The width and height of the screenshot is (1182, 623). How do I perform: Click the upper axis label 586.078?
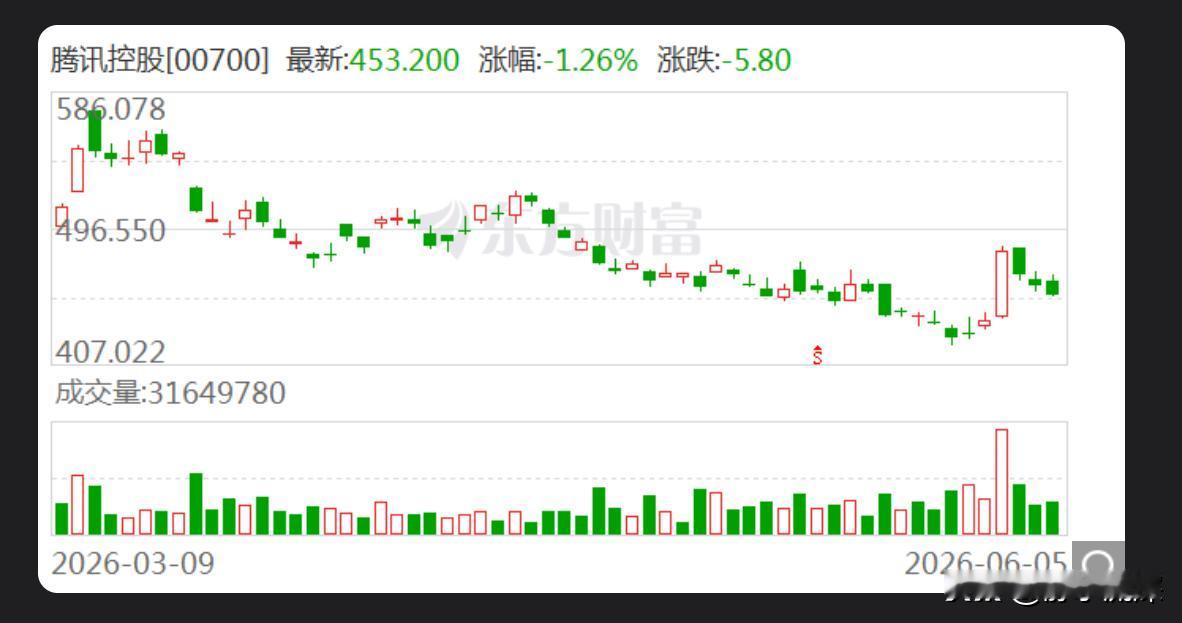coord(111,109)
